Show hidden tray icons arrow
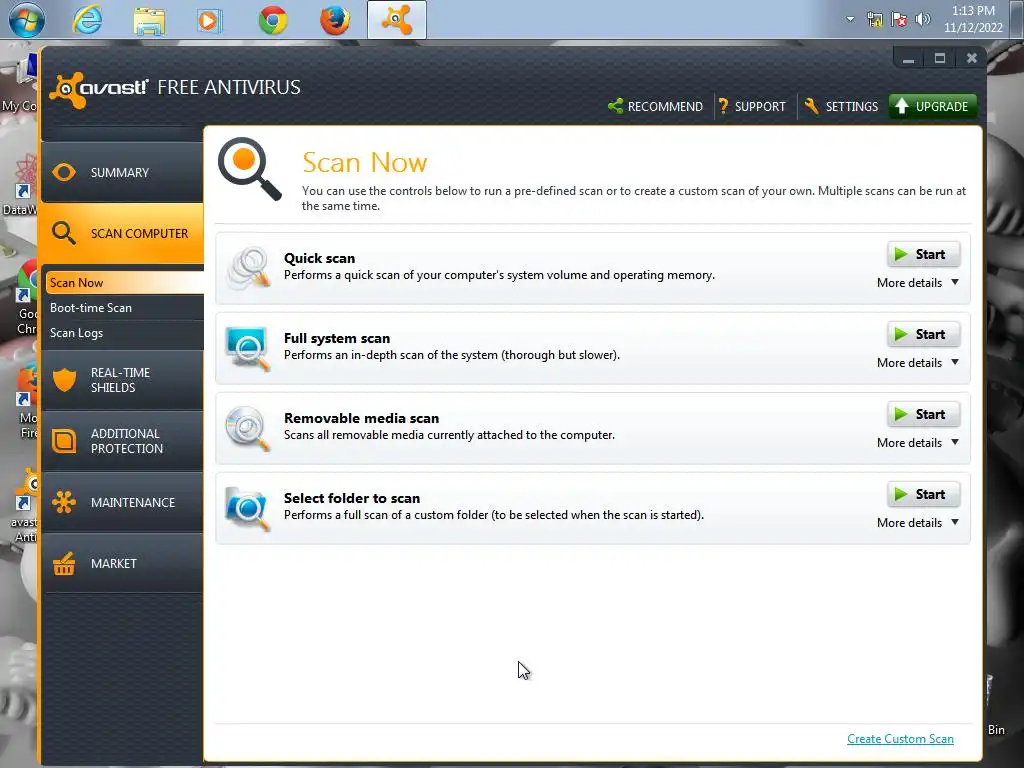Image resolution: width=1024 pixels, height=768 pixels. (850, 19)
